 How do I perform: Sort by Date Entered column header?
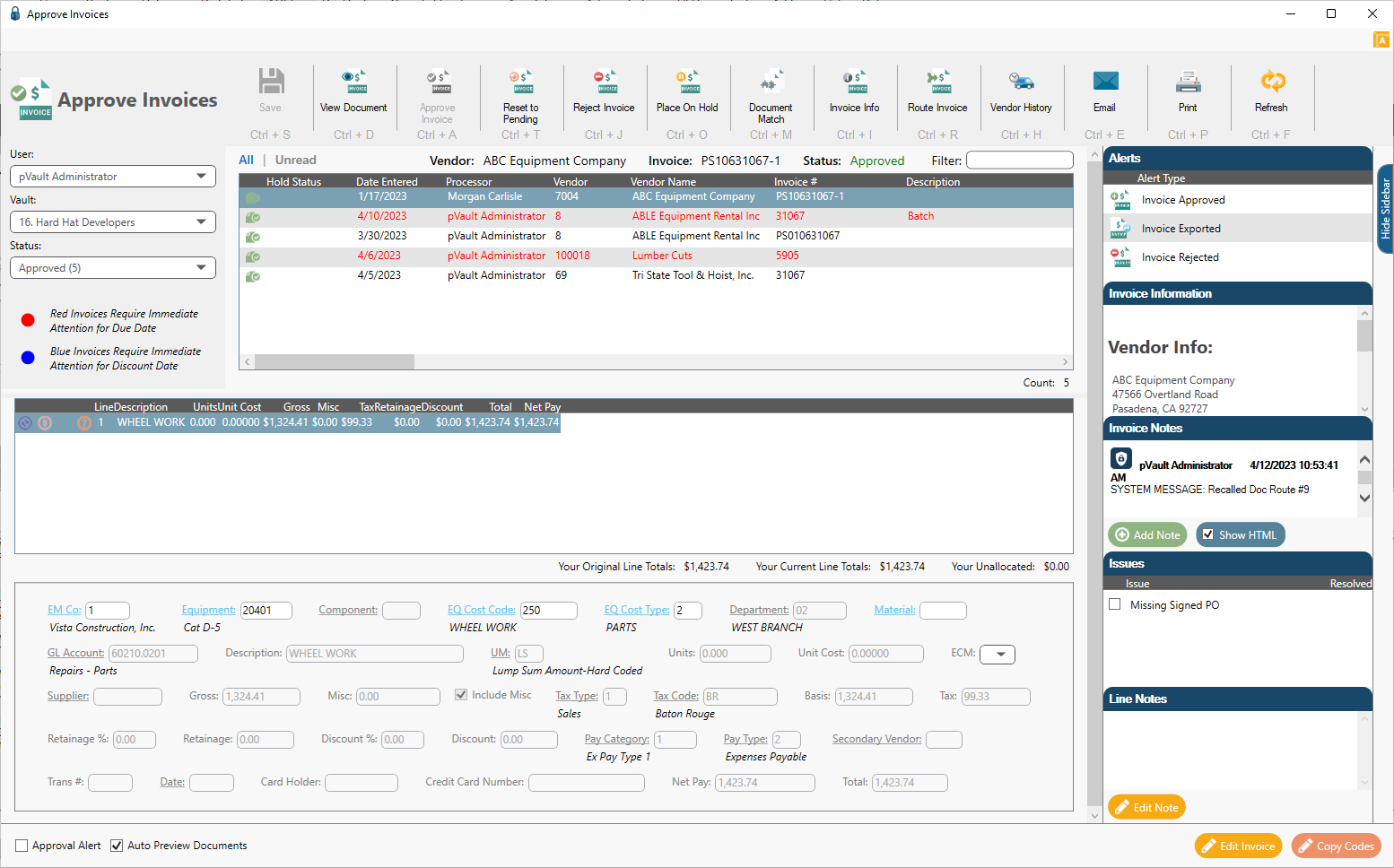387,182
